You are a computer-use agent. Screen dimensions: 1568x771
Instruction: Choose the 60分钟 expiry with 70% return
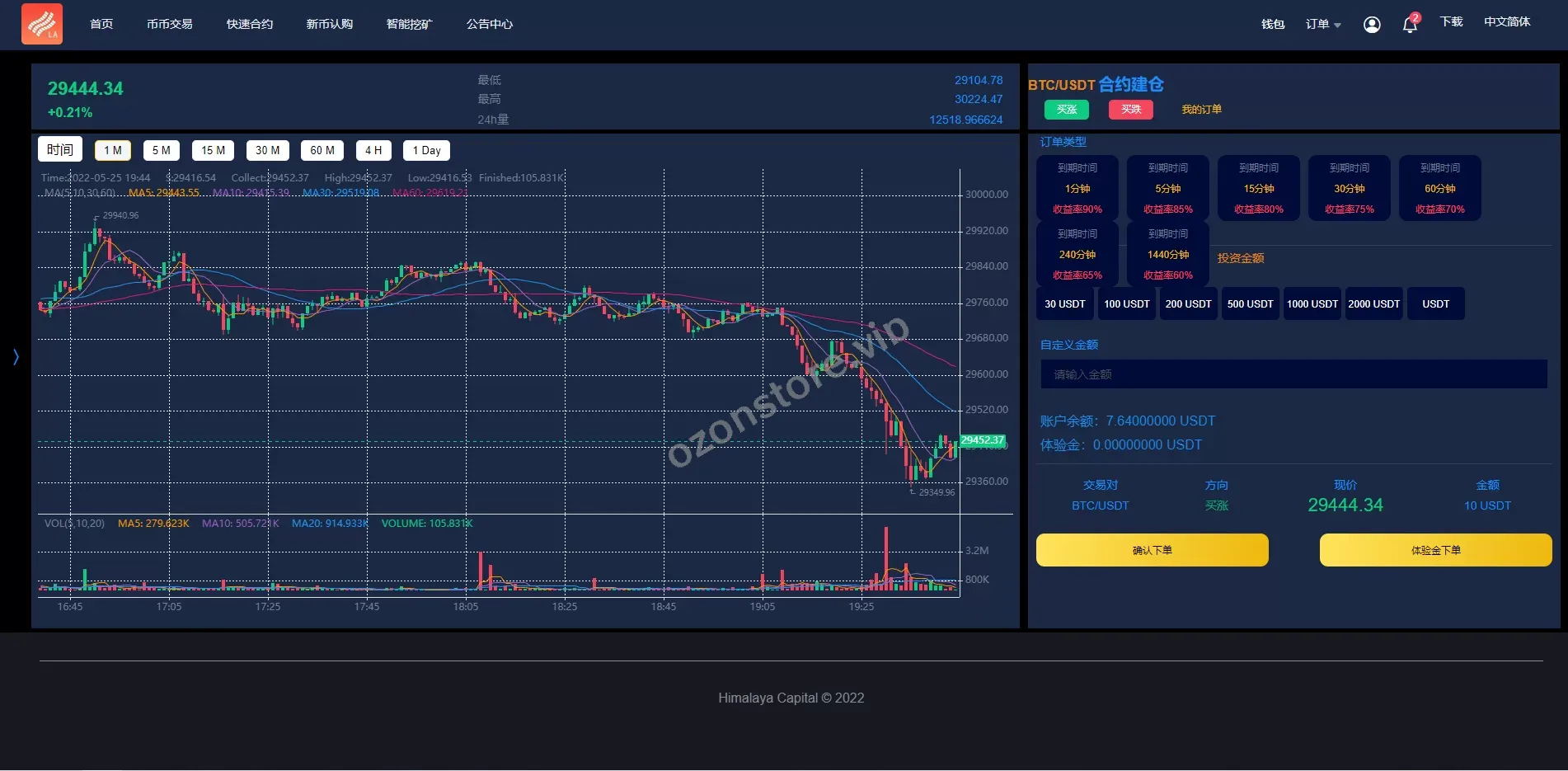click(1439, 188)
